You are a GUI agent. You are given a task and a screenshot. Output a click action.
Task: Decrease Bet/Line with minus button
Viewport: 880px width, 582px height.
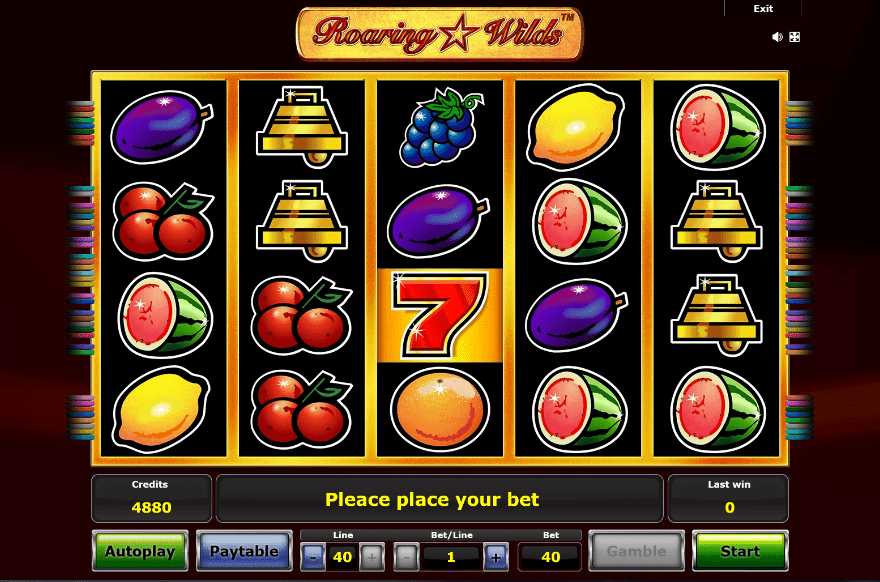(406, 557)
